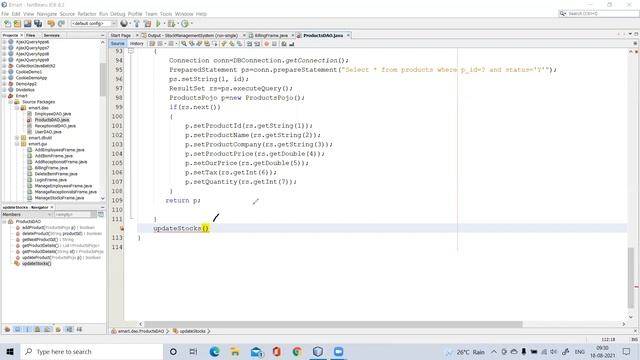Screen dimensions: 640x360
Task: Open the Window menu
Action: (184, 14)
